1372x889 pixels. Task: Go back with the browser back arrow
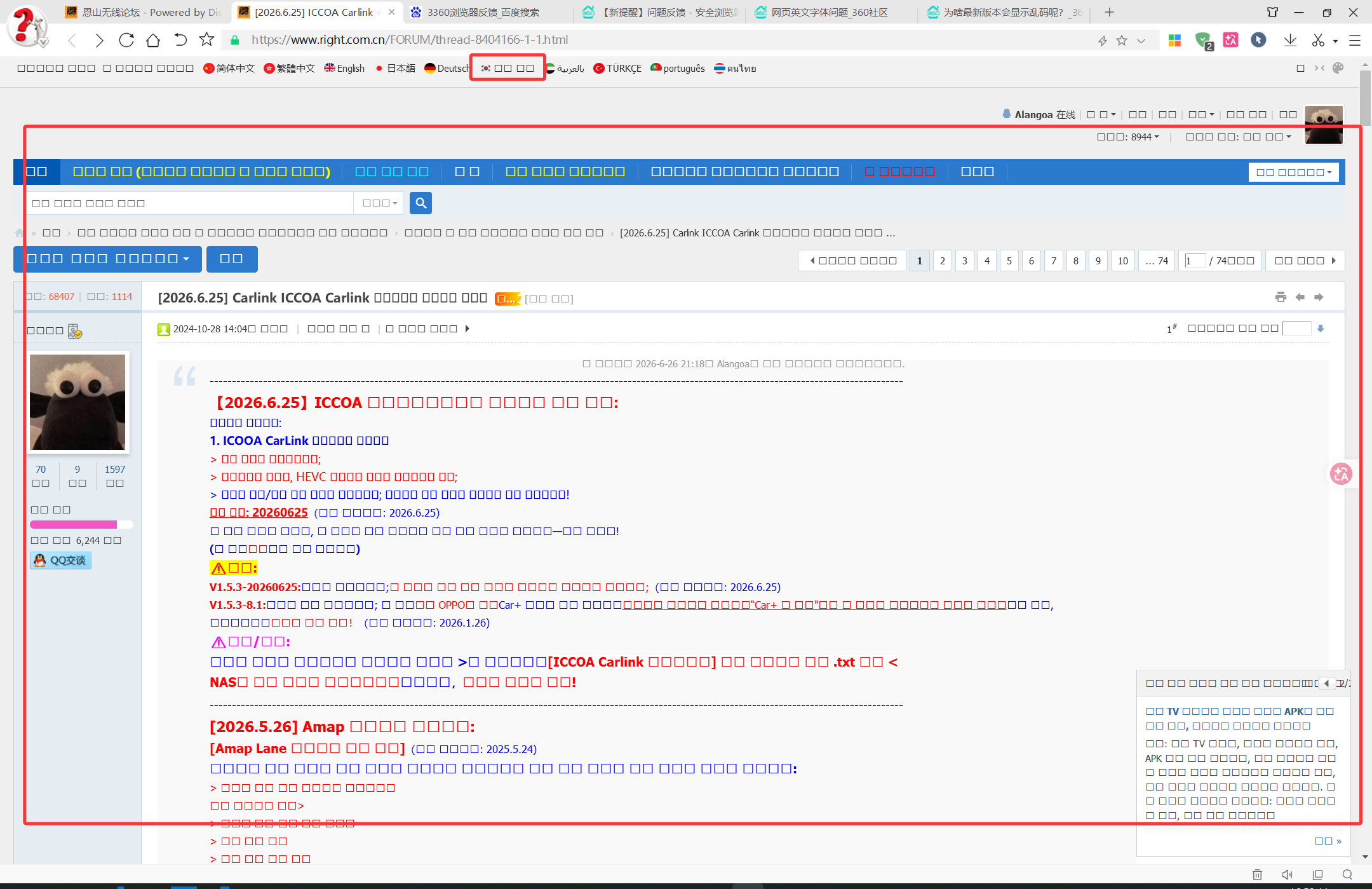click(72, 41)
